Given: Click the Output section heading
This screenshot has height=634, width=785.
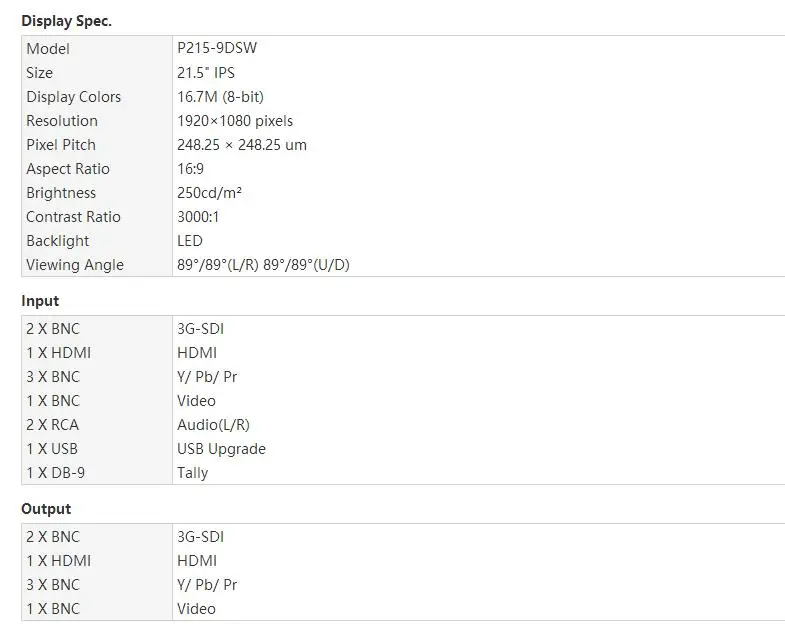Looking at the screenshot, I should point(46,509).
